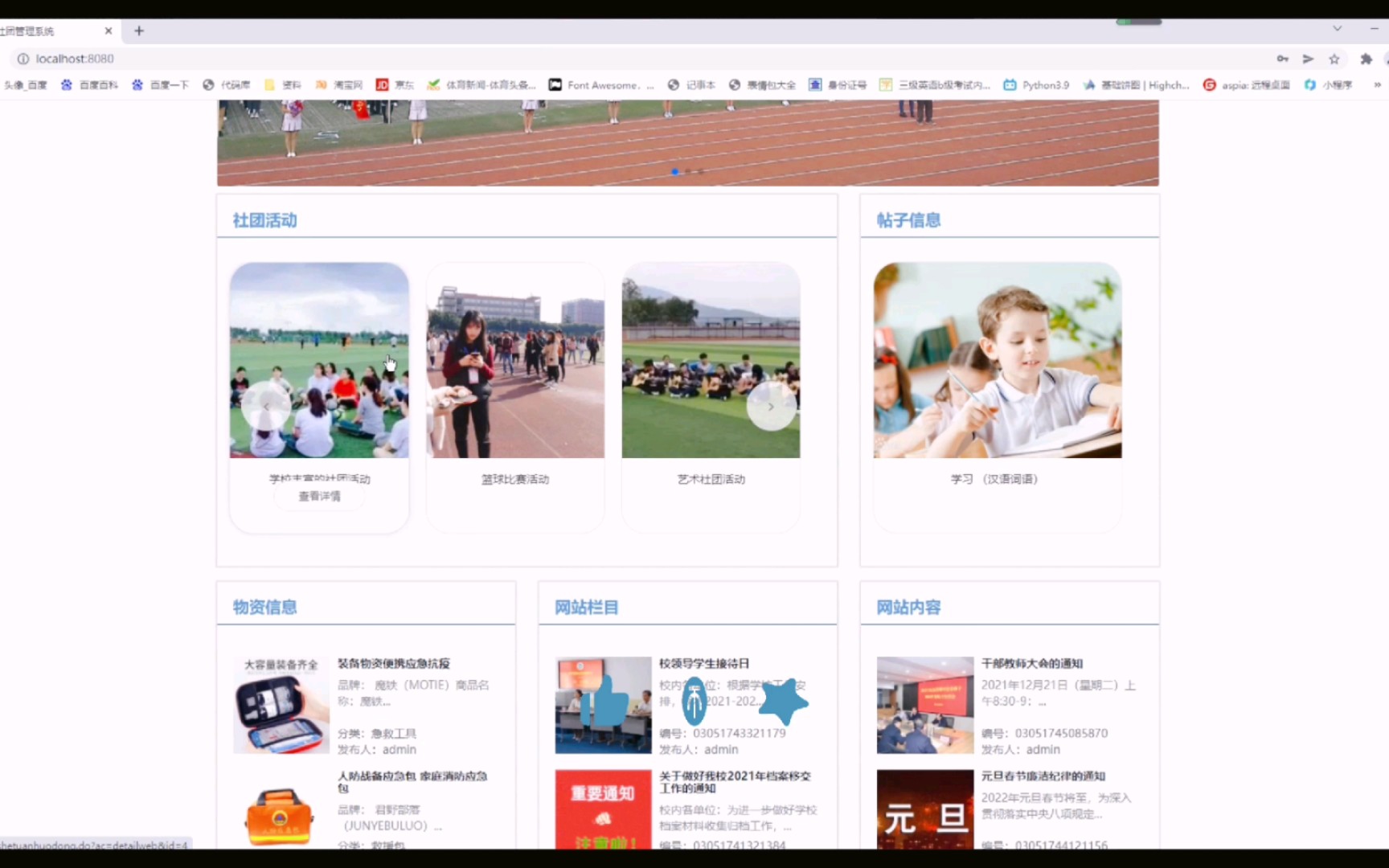1389x868 pixels.
Task: Select the second carousel indicator dot
Action: tap(687, 171)
